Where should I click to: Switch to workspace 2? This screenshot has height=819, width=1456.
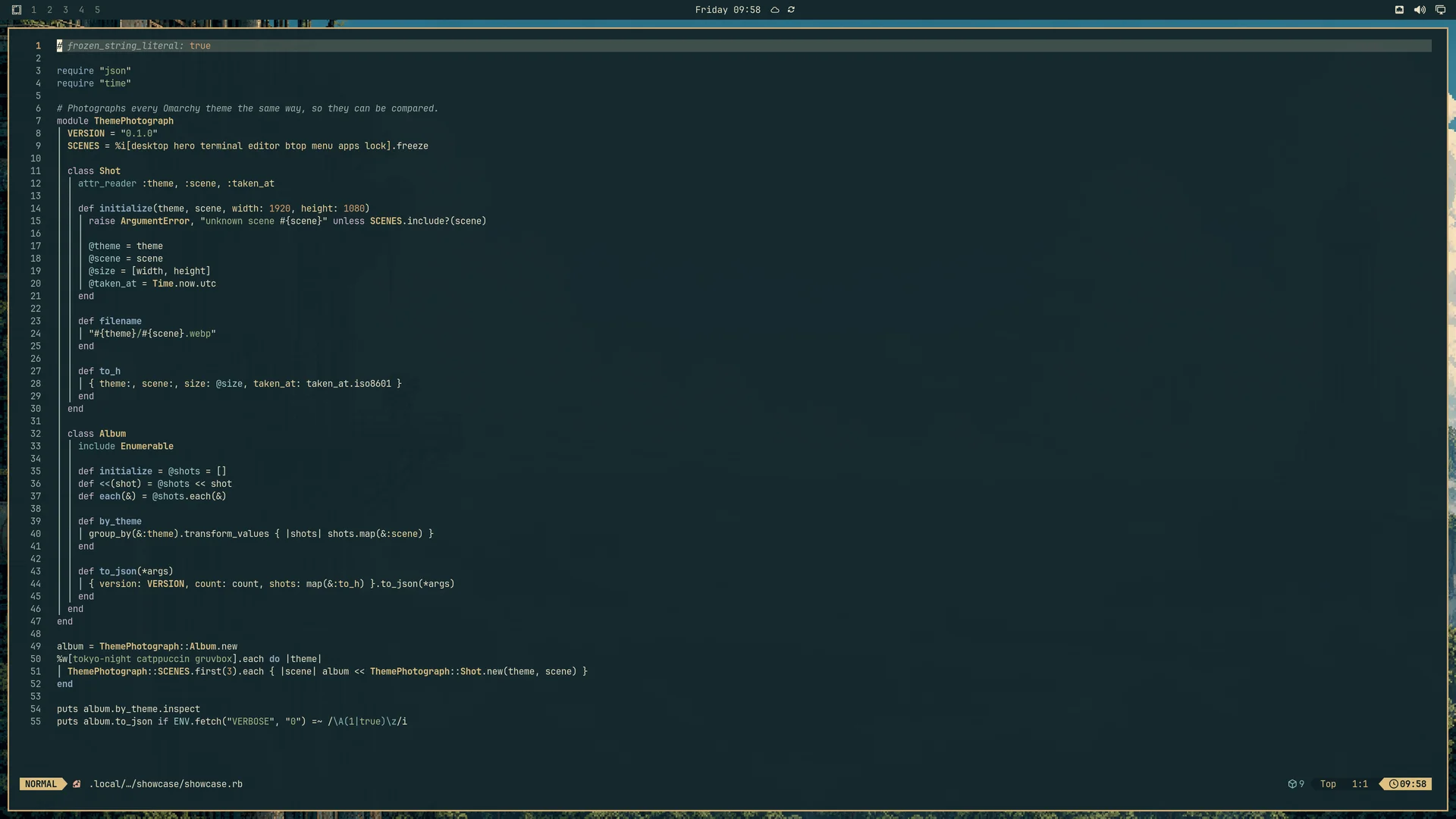tap(49, 10)
